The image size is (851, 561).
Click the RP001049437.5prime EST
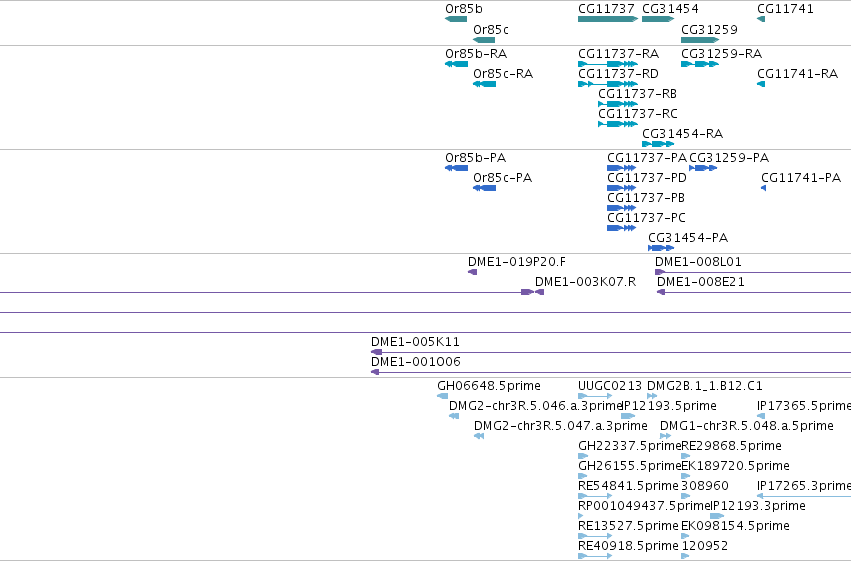click(x=581, y=516)
